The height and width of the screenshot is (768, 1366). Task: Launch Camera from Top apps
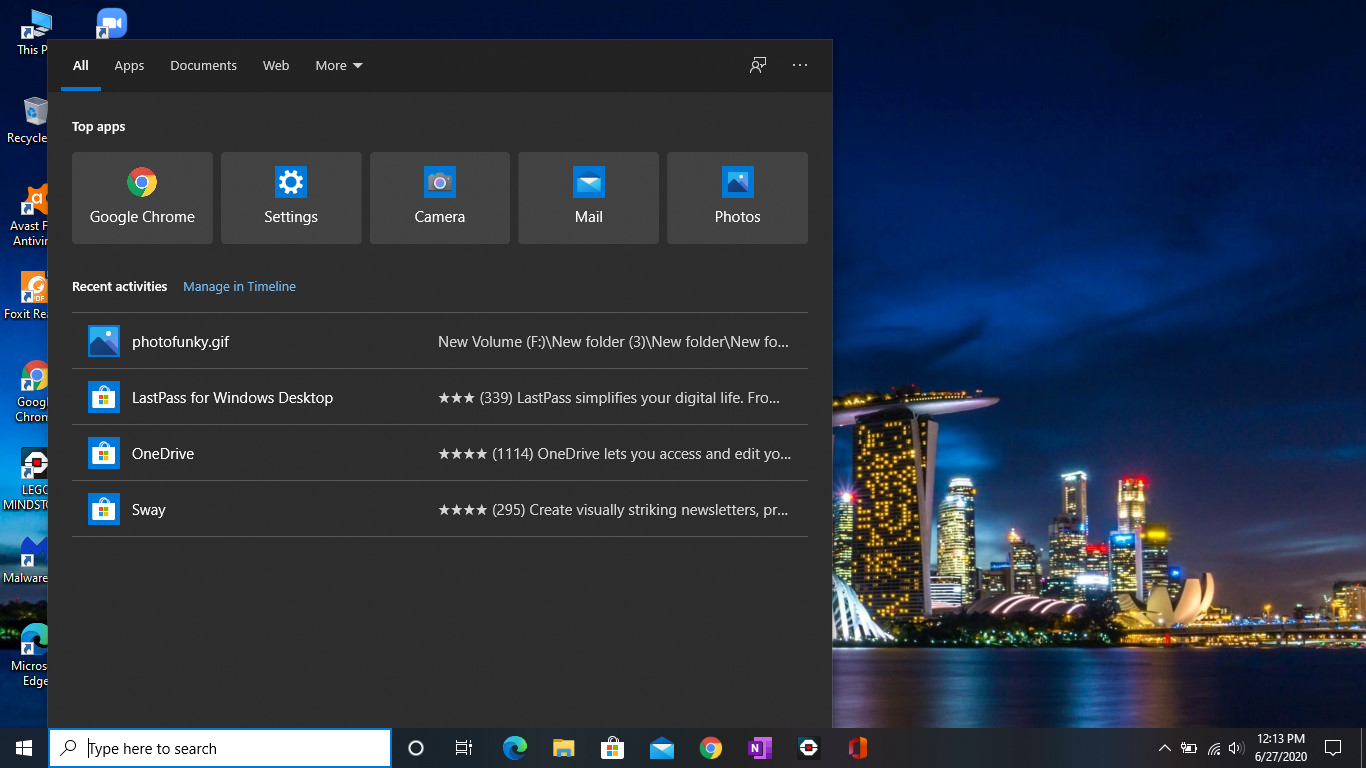[x=440, y=198]
